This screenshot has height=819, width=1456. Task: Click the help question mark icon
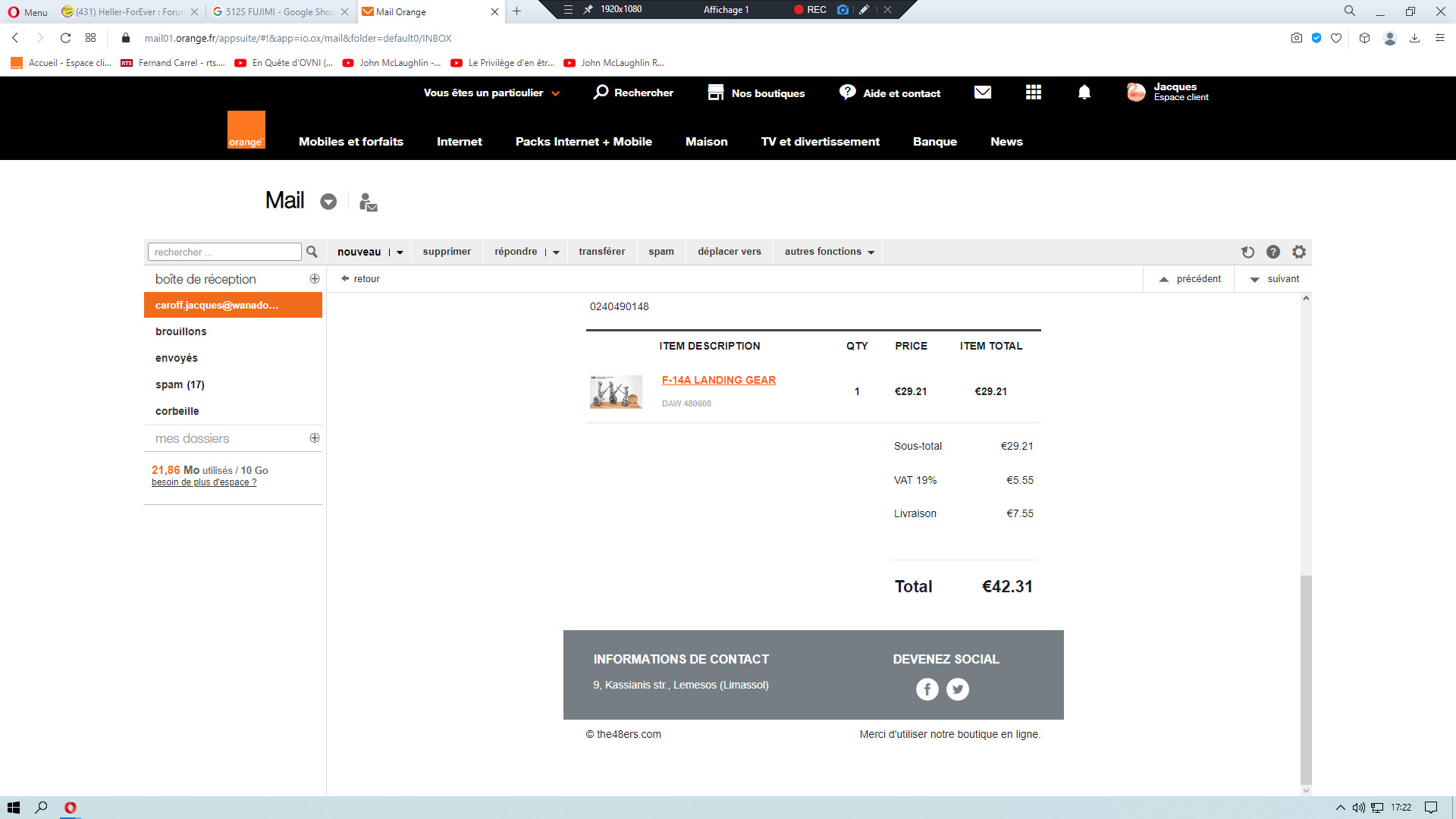[x=1273, y=252]
